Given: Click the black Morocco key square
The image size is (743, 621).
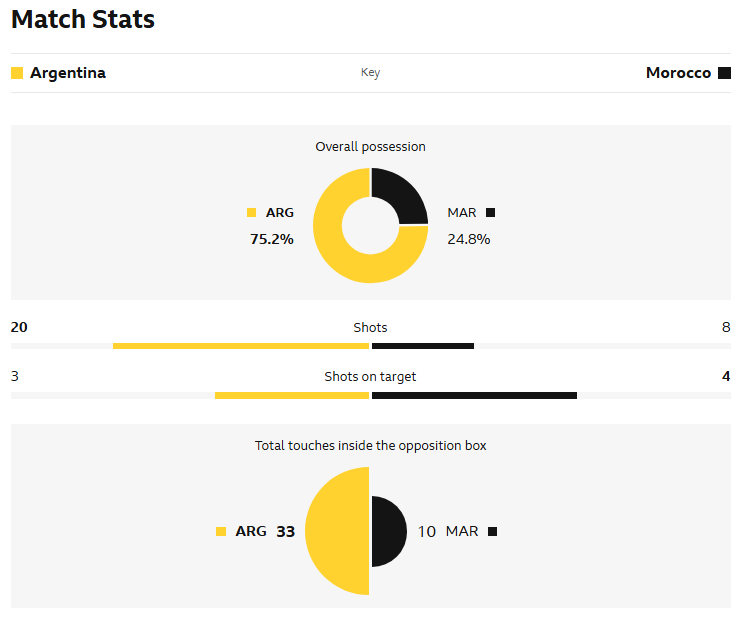Looking at the screenshot, I should tap(724, 73).
